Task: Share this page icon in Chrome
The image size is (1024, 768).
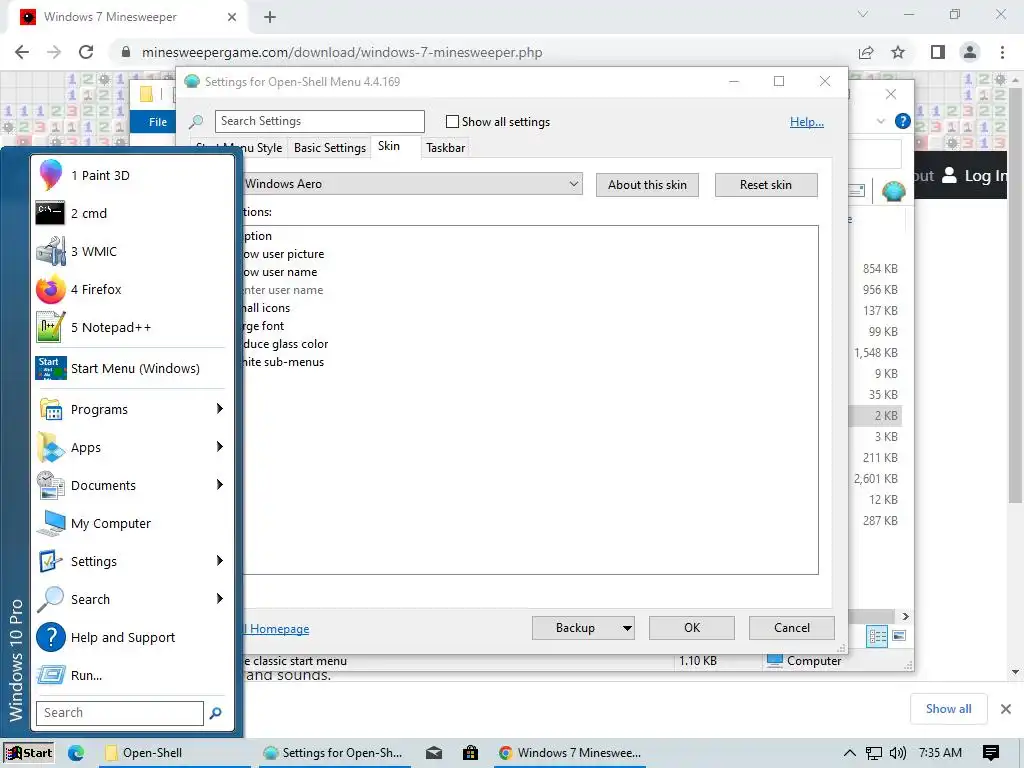Action: [867, 52]
